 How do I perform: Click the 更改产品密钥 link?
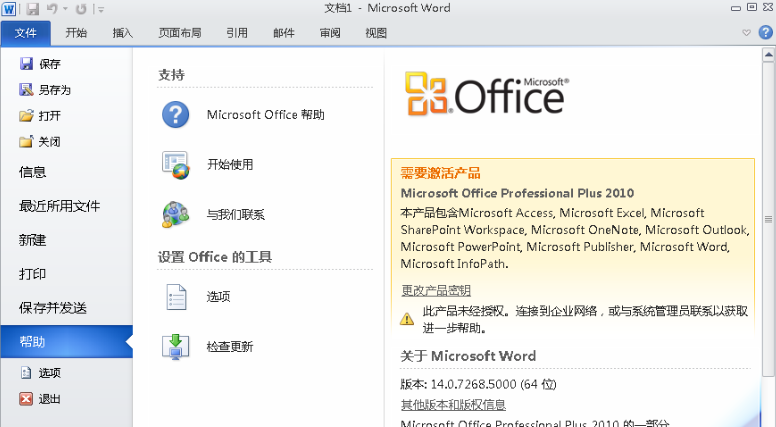click(436, 290)
